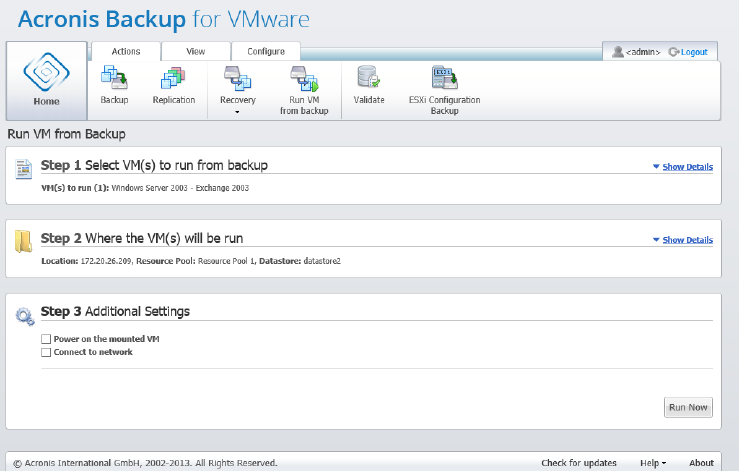
Task: Open the Help dropdown menu
Action: click(x=653, y=463)
